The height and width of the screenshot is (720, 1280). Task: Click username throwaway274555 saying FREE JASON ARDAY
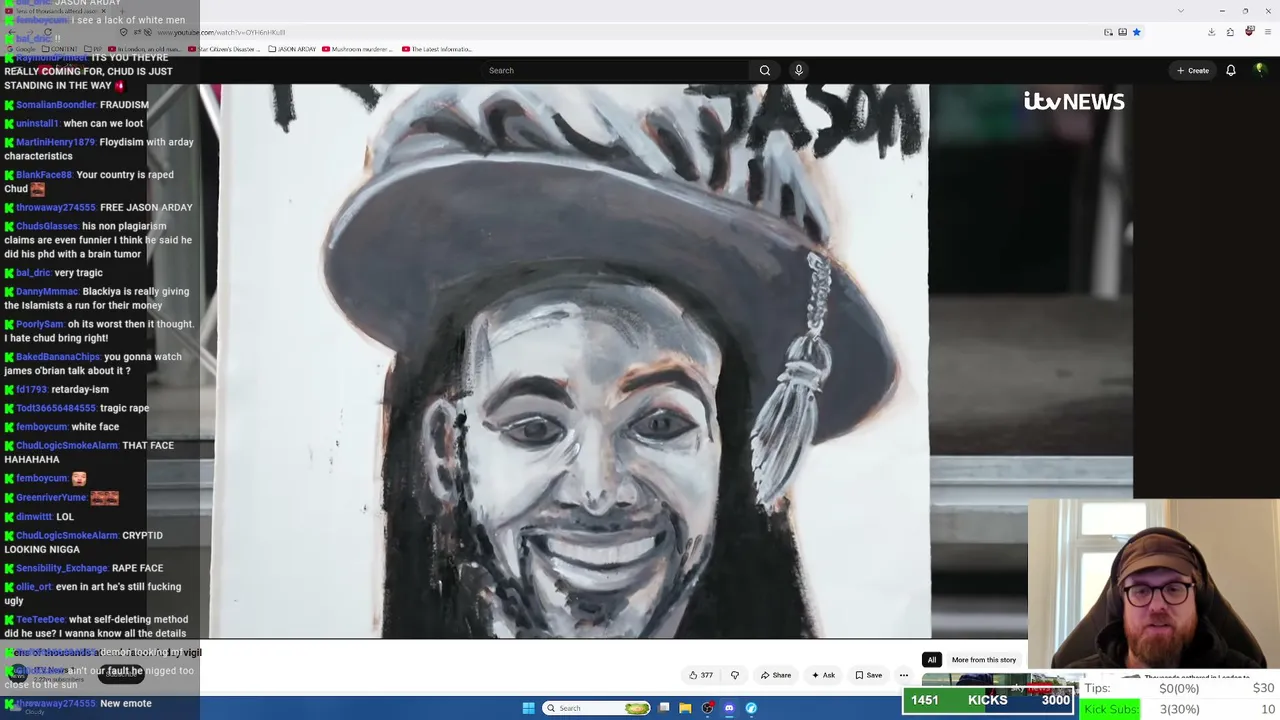point(55,207)
